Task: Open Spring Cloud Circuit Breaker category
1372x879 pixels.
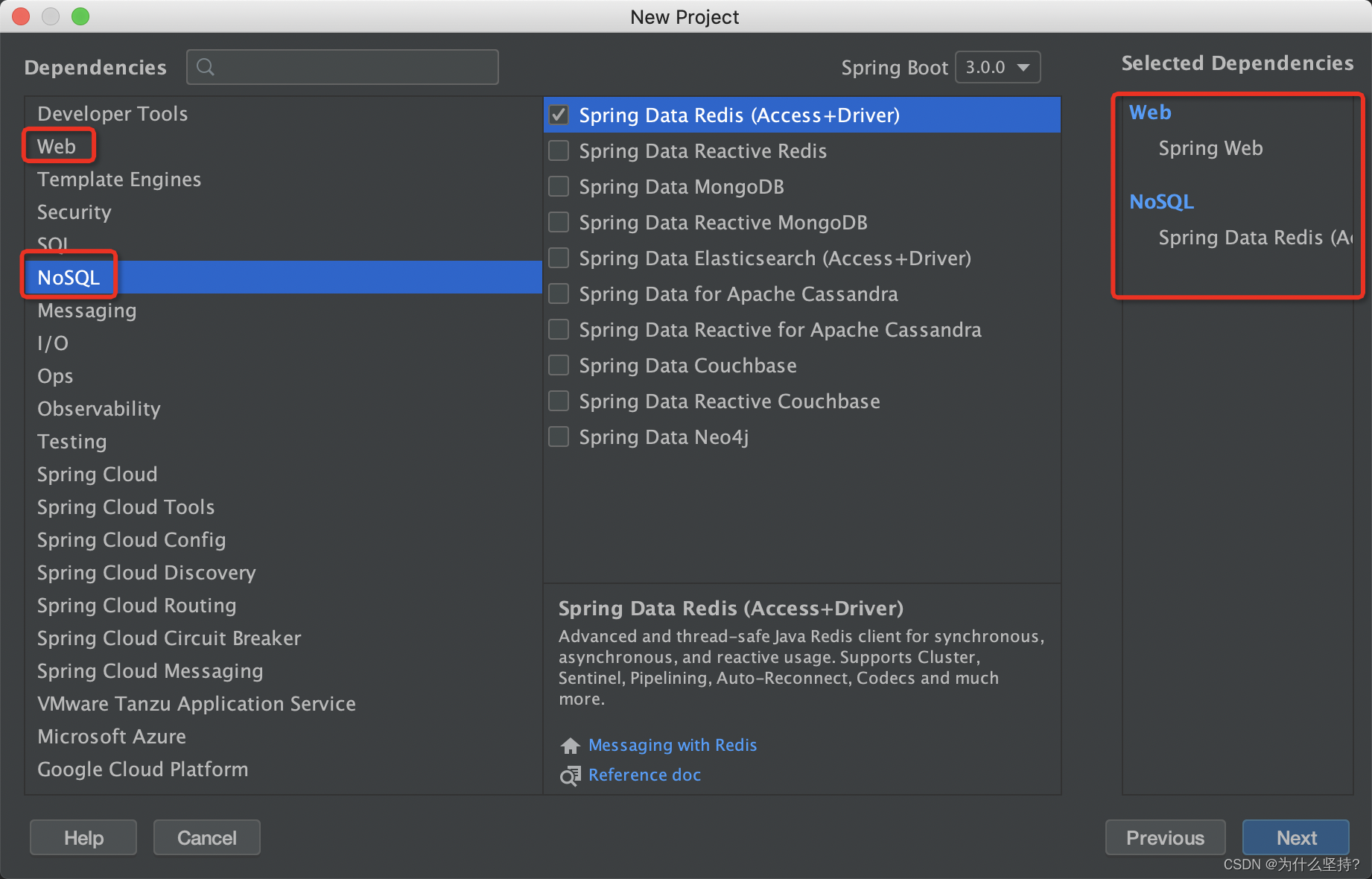Action: click(283, 638)
